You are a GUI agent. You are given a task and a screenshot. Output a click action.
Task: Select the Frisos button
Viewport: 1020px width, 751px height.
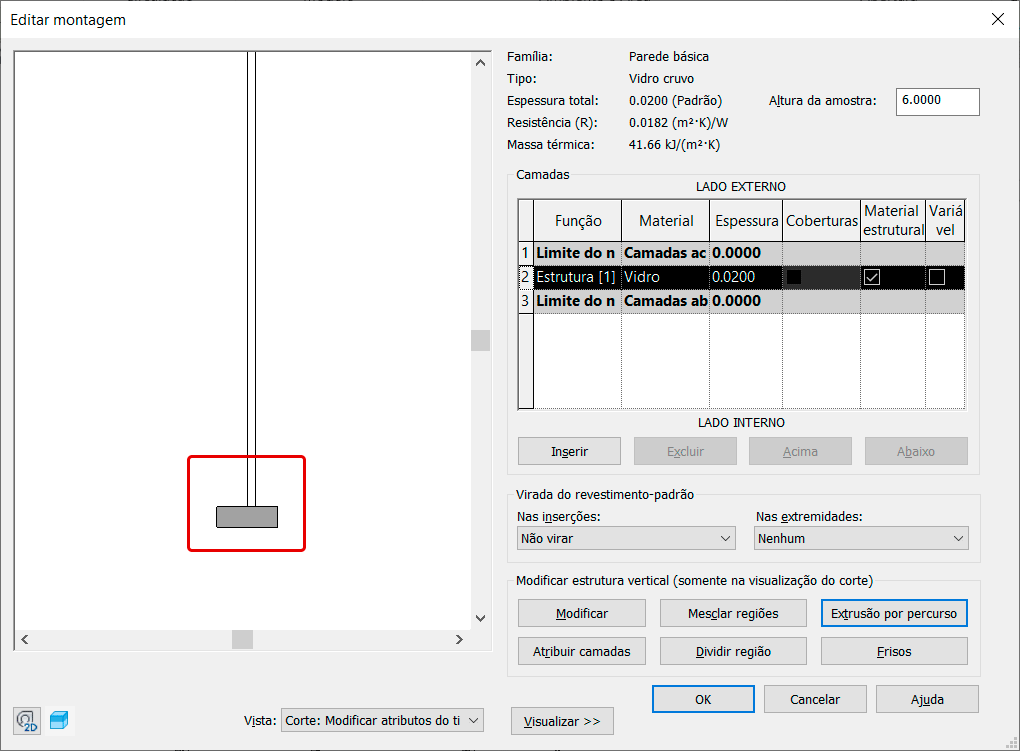tap(894, 651)
